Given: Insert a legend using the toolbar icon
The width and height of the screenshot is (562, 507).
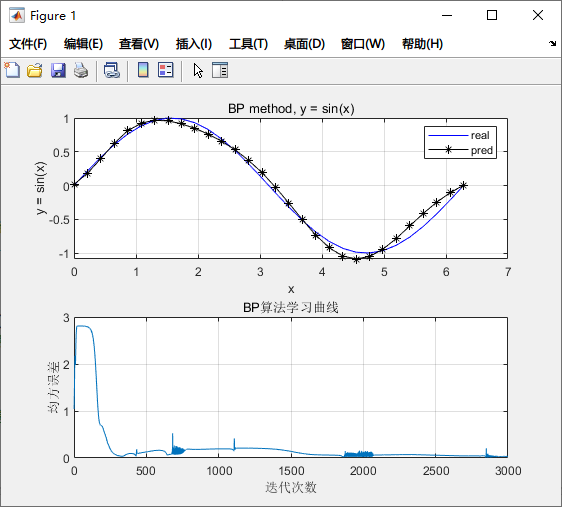Looking at the screenshot, I should [166, 70].
